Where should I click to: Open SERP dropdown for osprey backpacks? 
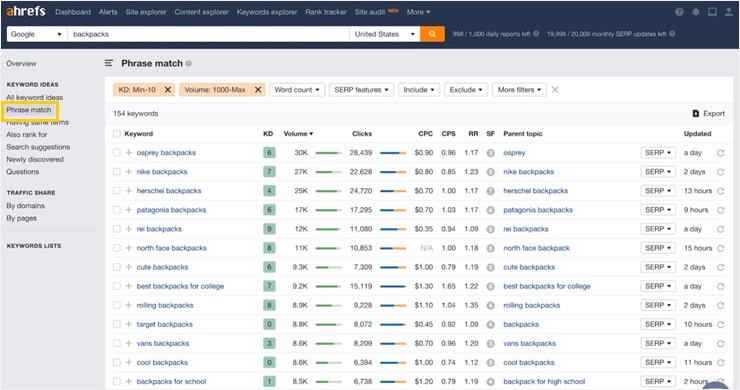658,153
